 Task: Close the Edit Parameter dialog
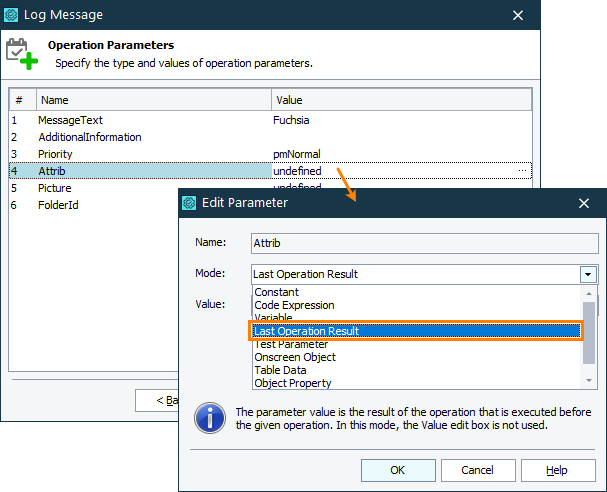[x=584, y=203]
